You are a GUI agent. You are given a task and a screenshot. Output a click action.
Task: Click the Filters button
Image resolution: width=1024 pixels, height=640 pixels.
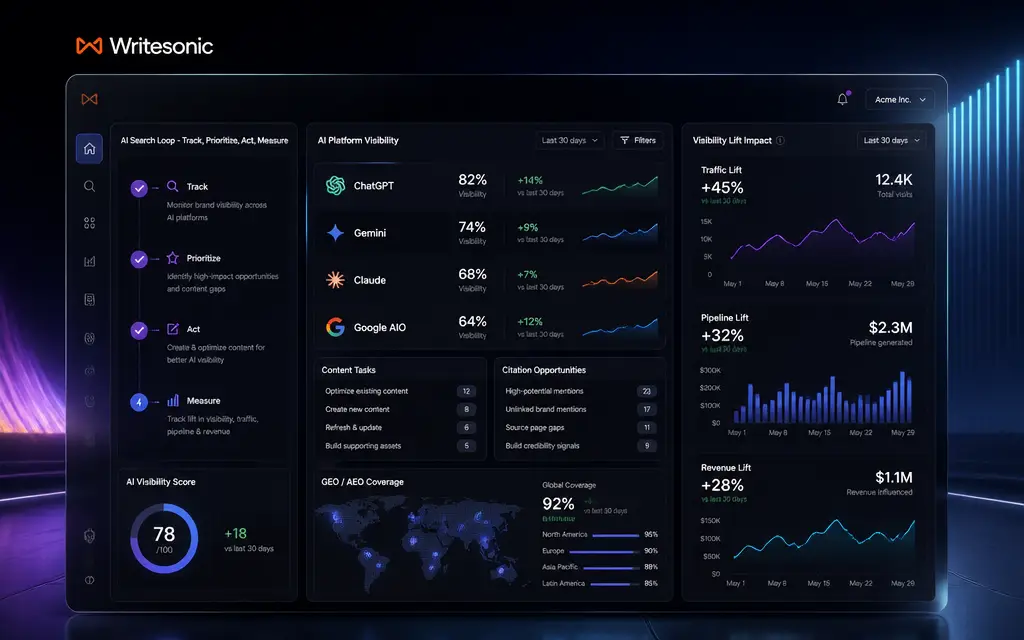tap(638, 140)
